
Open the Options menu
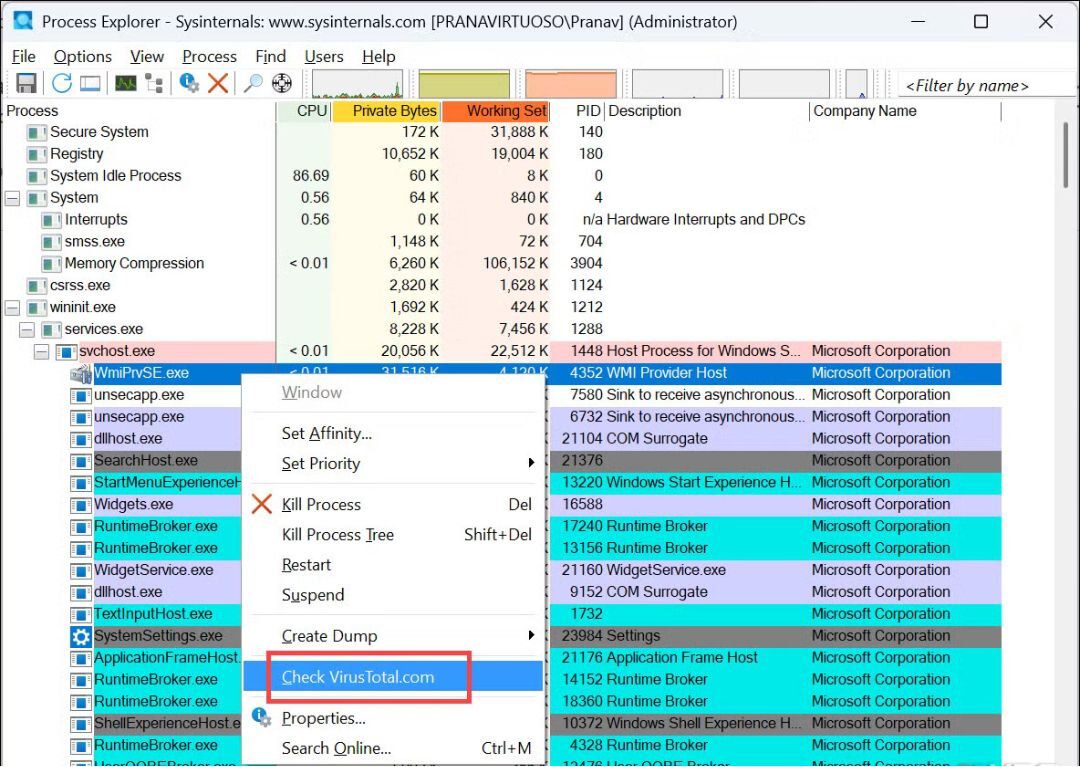coord(82,56)
